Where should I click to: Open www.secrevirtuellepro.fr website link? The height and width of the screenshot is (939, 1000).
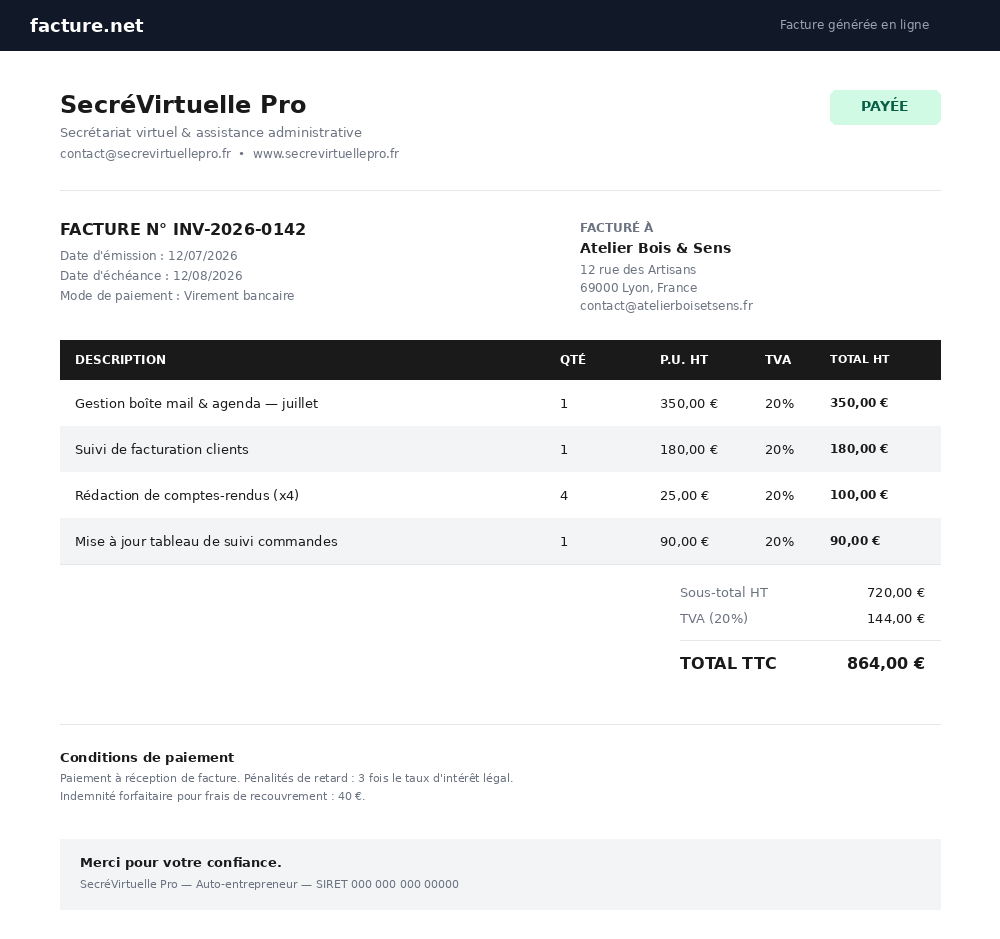coord(326,154)
